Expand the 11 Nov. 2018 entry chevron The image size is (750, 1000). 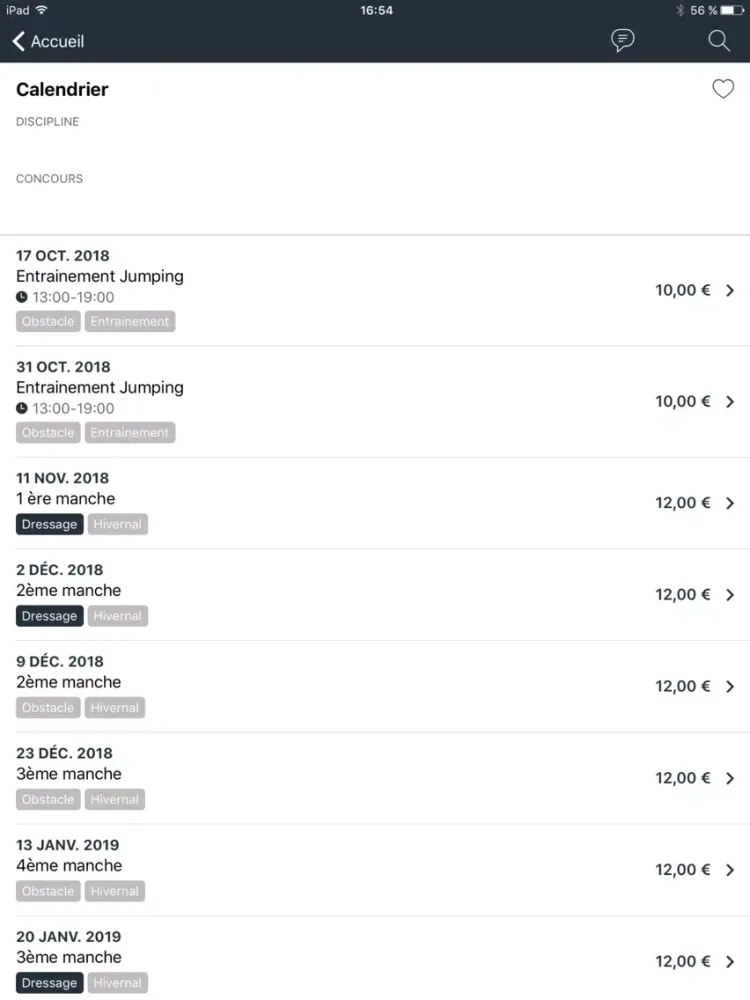pos(730,503)
